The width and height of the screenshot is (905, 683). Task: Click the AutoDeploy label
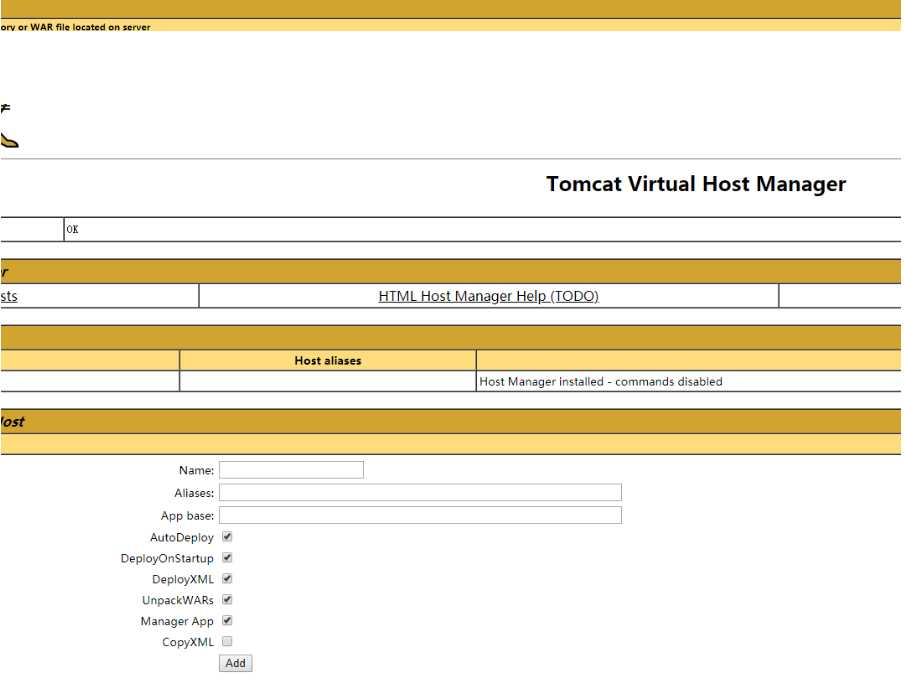tap(182, 538)
